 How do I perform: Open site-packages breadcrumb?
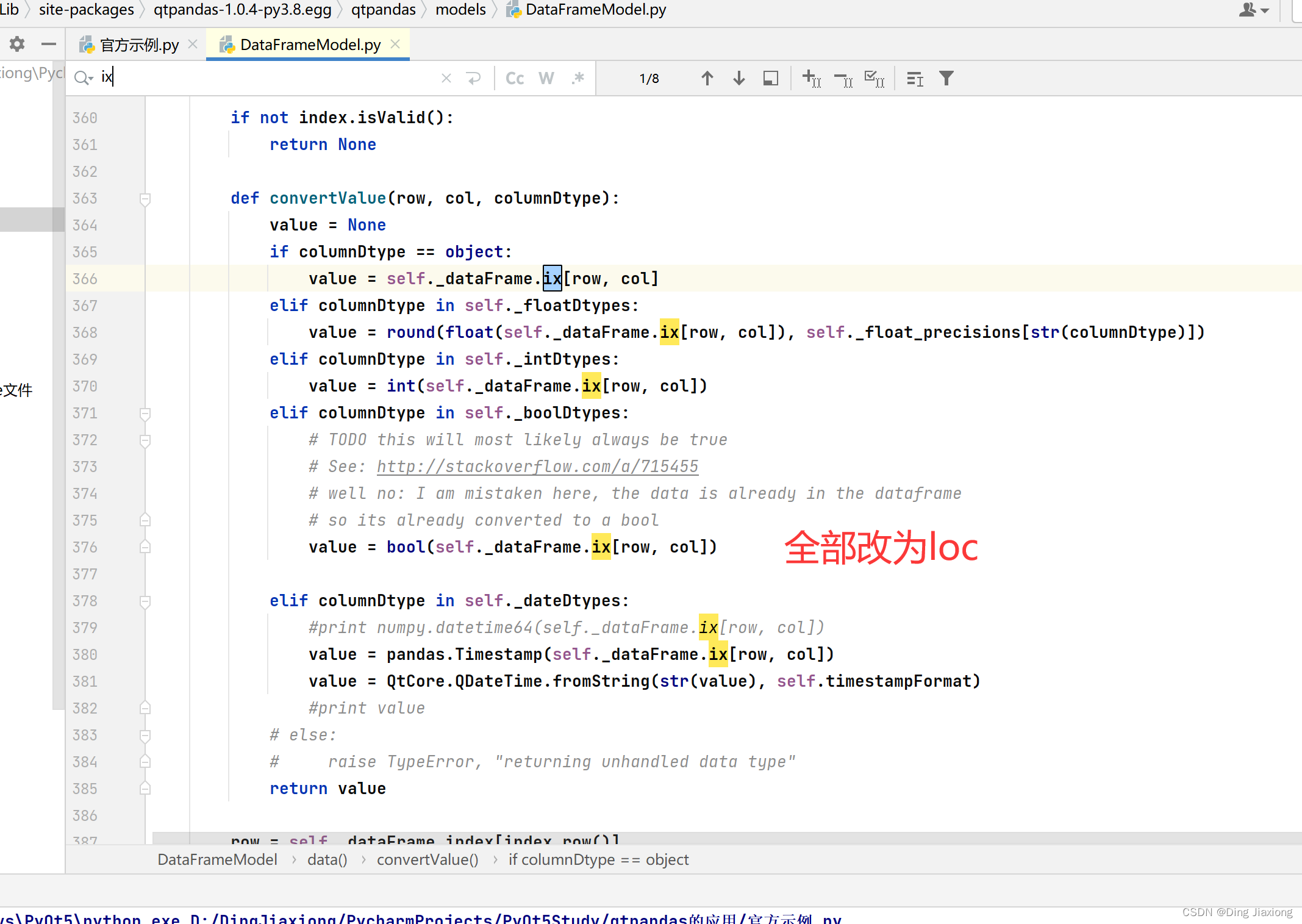(x=87, y=9)
